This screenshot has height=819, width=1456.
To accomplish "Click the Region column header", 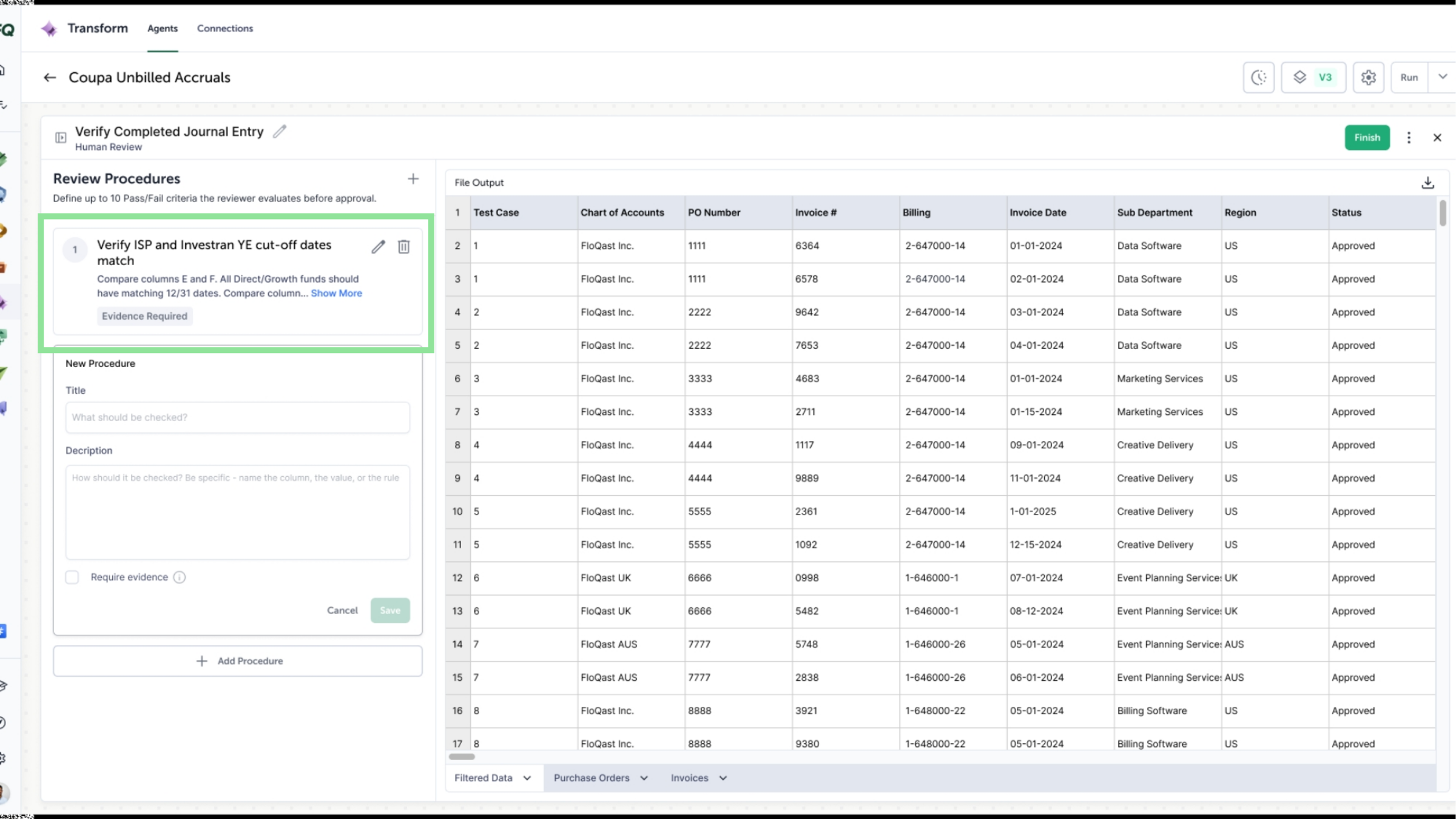I will point(1275,213).
